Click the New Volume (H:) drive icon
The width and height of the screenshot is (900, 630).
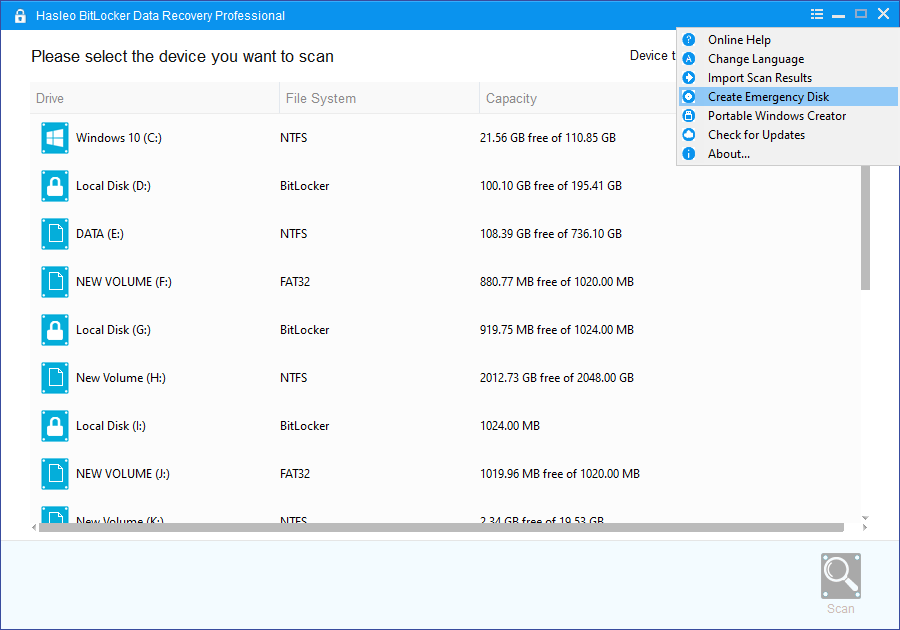pos(55,378)
